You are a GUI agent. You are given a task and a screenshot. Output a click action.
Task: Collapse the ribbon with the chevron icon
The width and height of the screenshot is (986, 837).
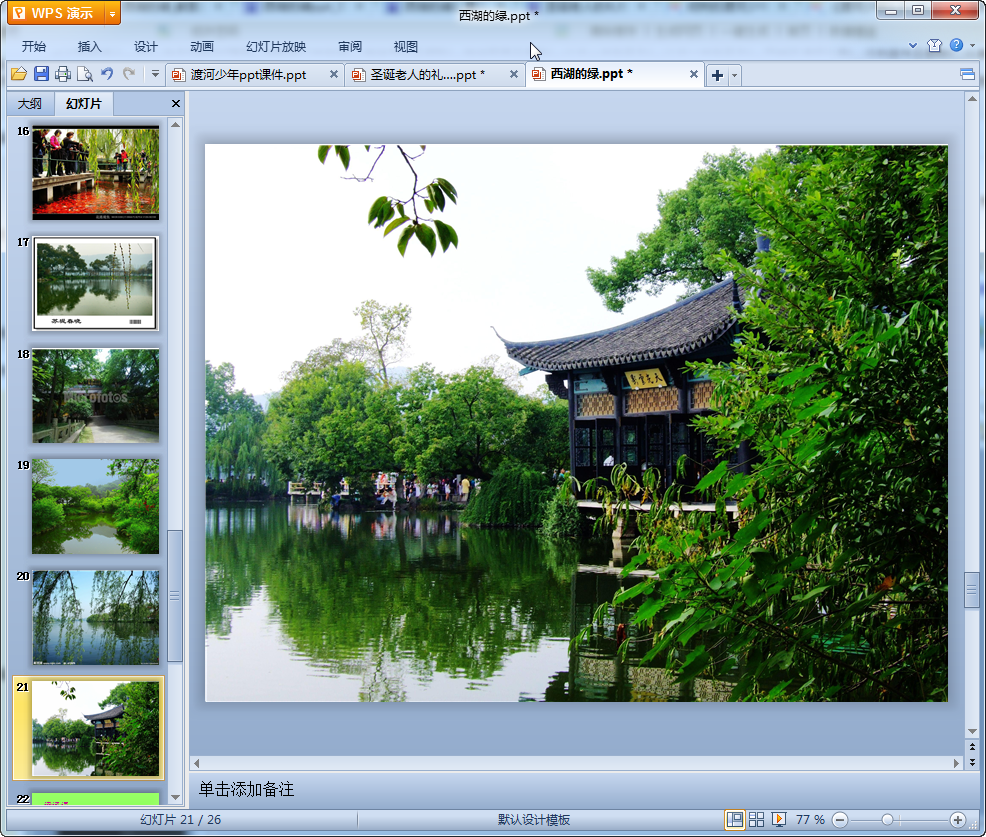[x=913, y=45]
